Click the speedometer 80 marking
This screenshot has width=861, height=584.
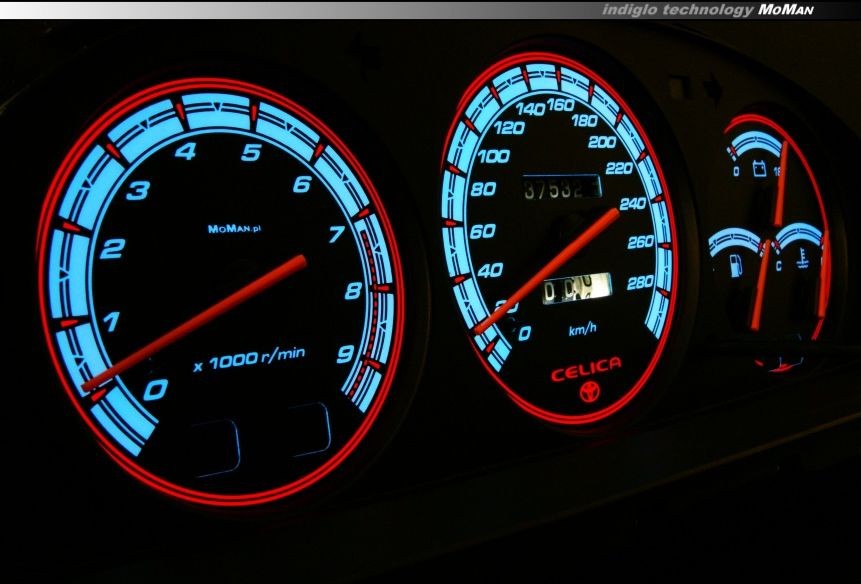[483, 189]
